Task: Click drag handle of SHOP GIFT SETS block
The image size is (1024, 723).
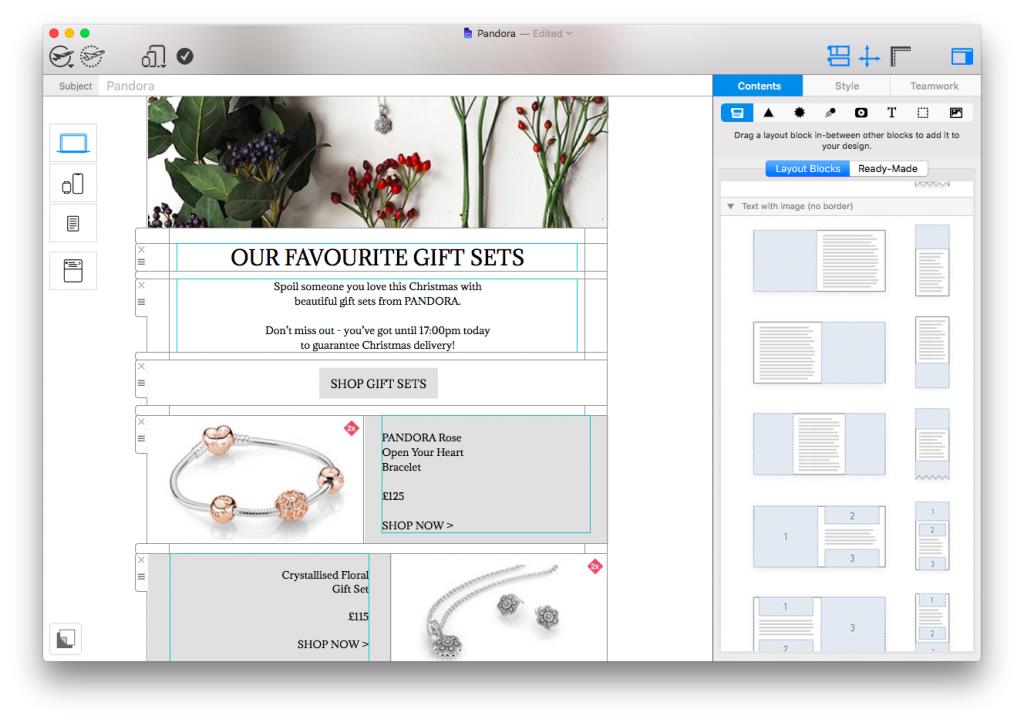Action: pyautogui.click(x=141, y=383)
